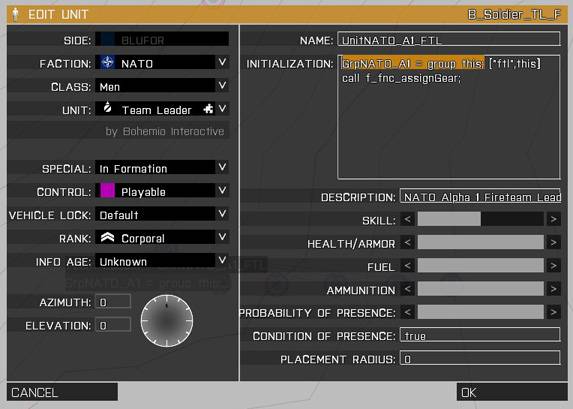Image resolution: width=573 pixels, height=409 pixels.
Task: Click the Placement Radius field
Action: coord(480,358)
